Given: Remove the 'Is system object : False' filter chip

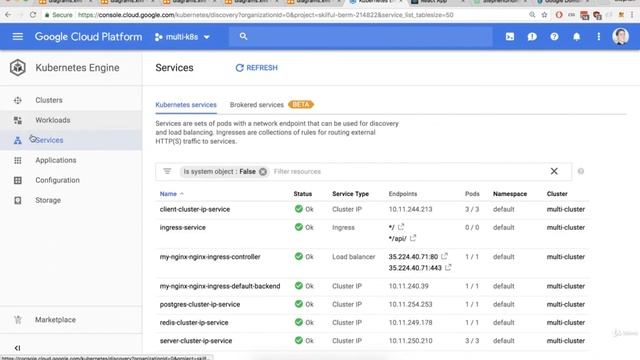Looking at the screenshot, I should (x=263, y=172).
